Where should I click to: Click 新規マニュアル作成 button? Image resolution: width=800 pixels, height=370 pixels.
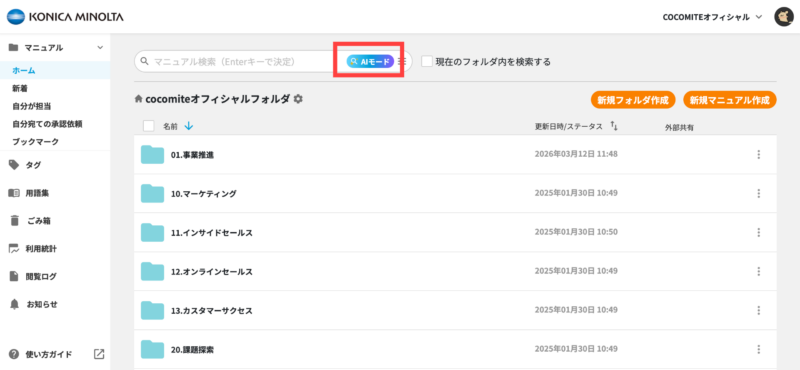pyautogui.click(x=730, y=100)
